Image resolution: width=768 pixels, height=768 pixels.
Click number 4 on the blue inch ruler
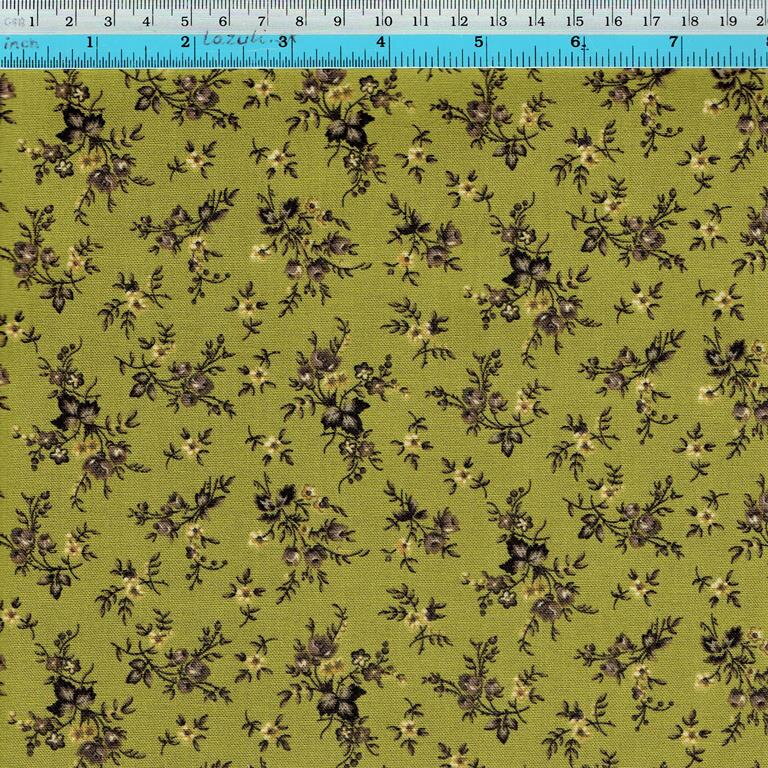[x=381, y=42]
